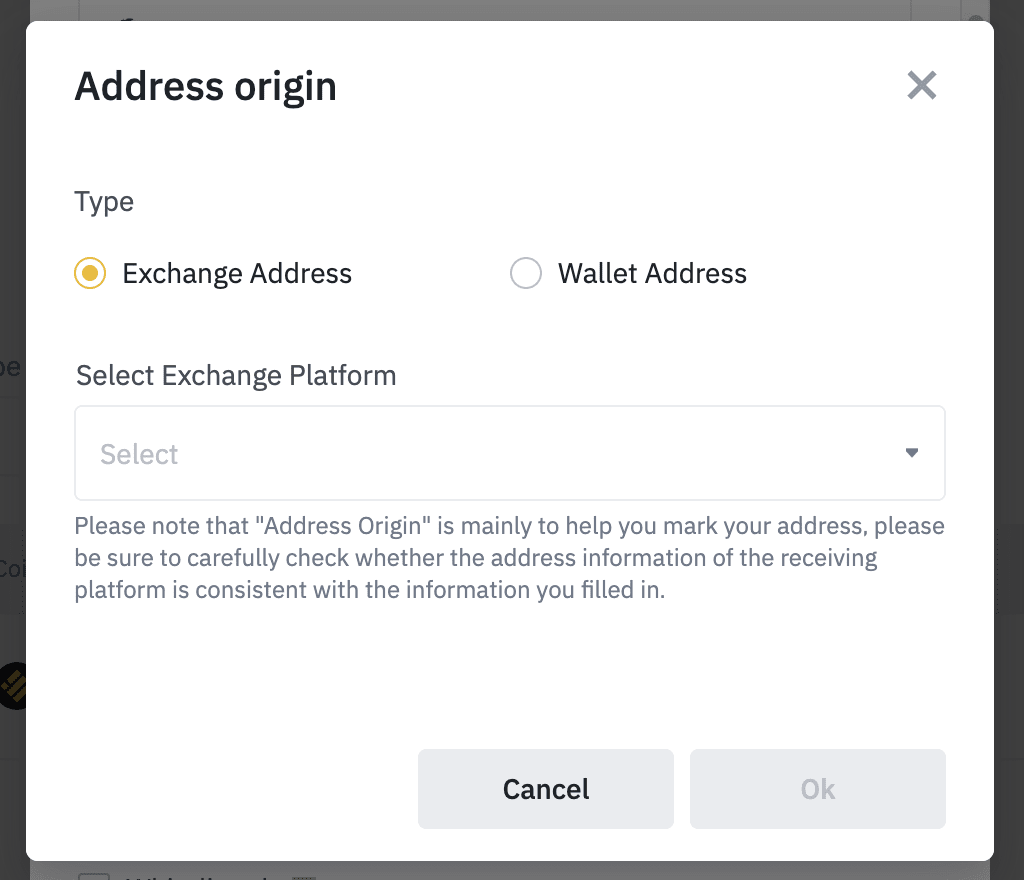Click the BUSD coin icon behind dialog
1024x880 pixels.
[12, 686]
